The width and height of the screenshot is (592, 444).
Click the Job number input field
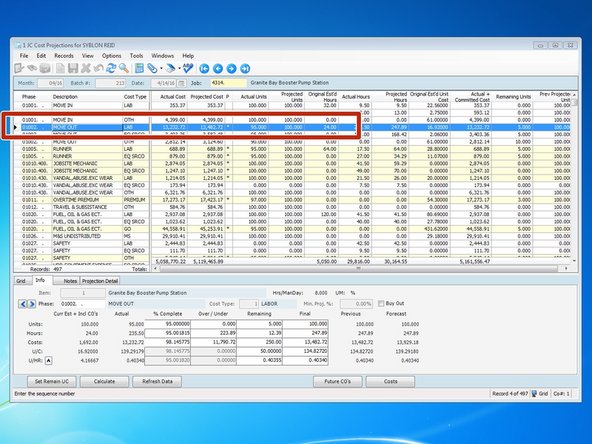coord(228,83)
